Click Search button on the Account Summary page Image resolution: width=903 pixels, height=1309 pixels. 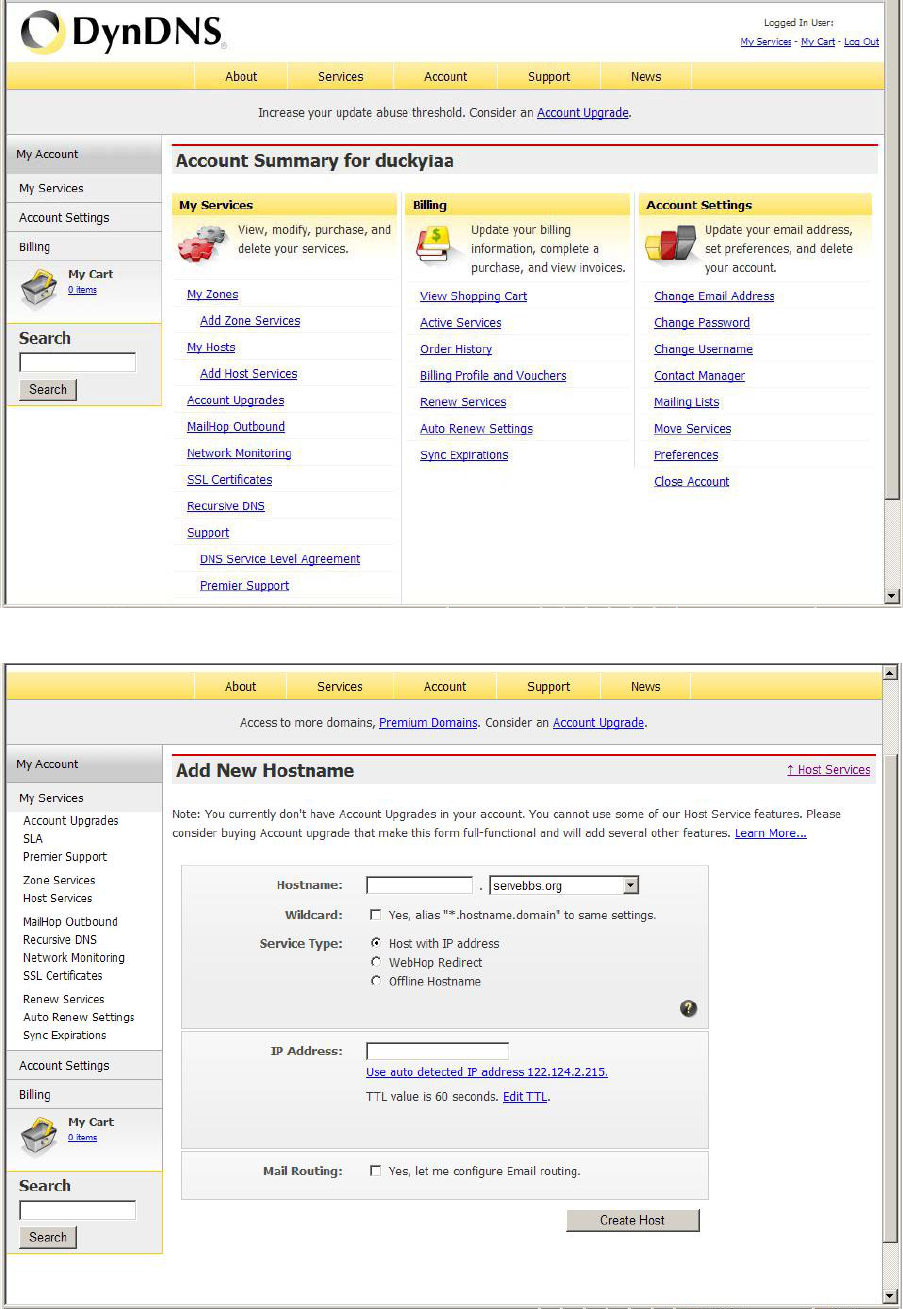pyautogui.click(x=48, y=389)
